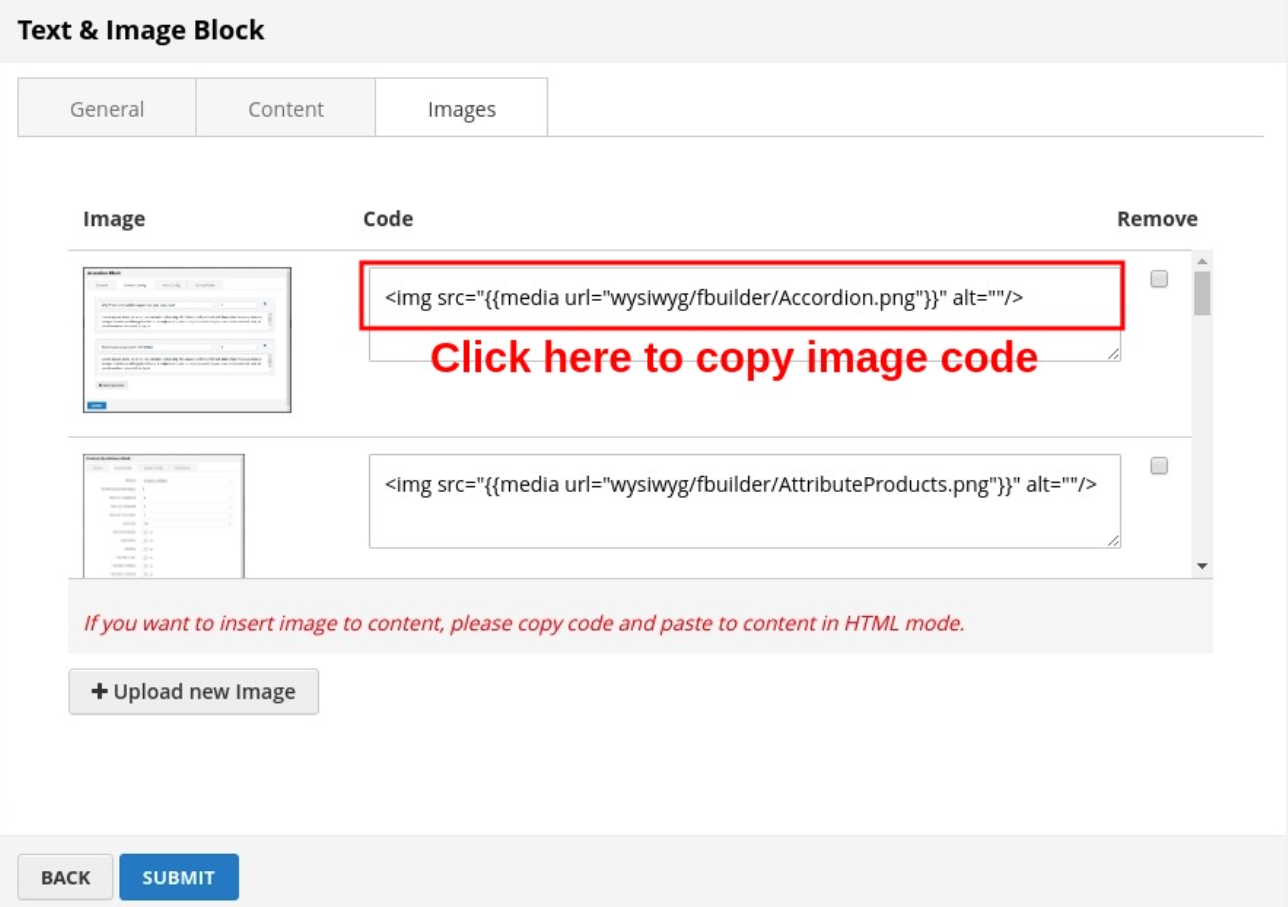1288x907 pixels.
Task: Click the AttributeProducts image thumbnail
Action: point(163,515)
